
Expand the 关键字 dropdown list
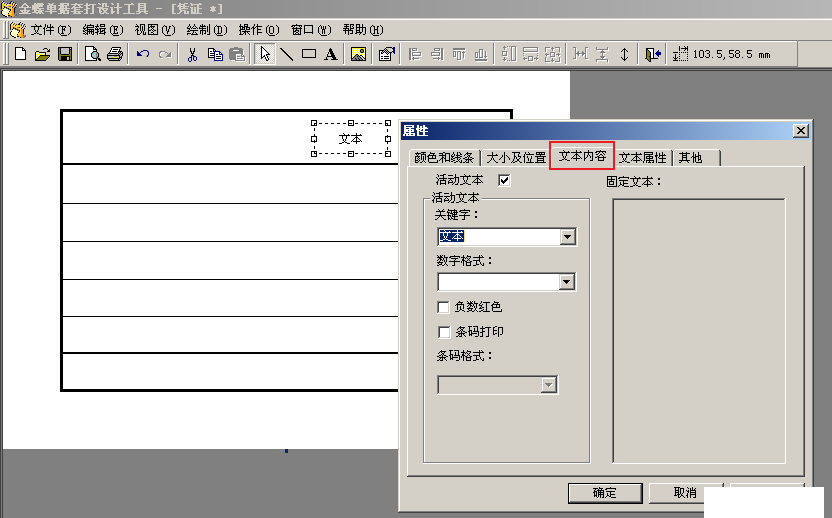click(x=567, y=237)
